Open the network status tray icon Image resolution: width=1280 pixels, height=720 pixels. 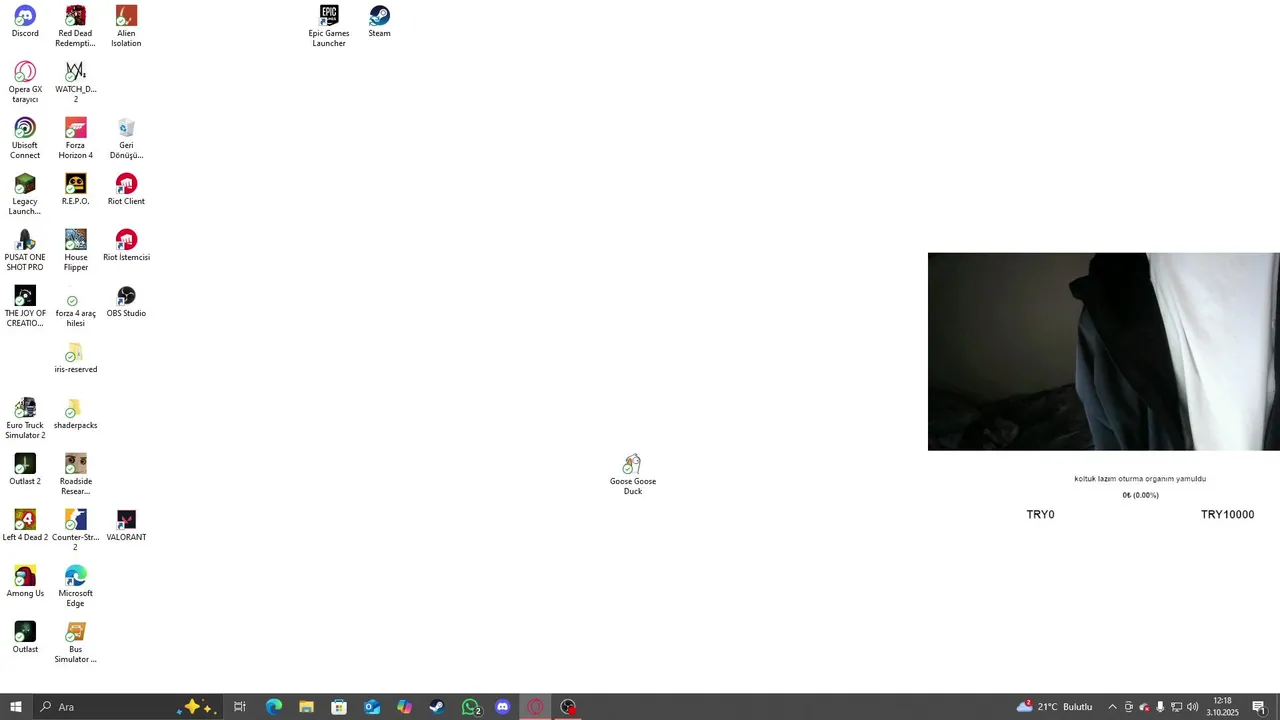click(x=1176, y=707)
